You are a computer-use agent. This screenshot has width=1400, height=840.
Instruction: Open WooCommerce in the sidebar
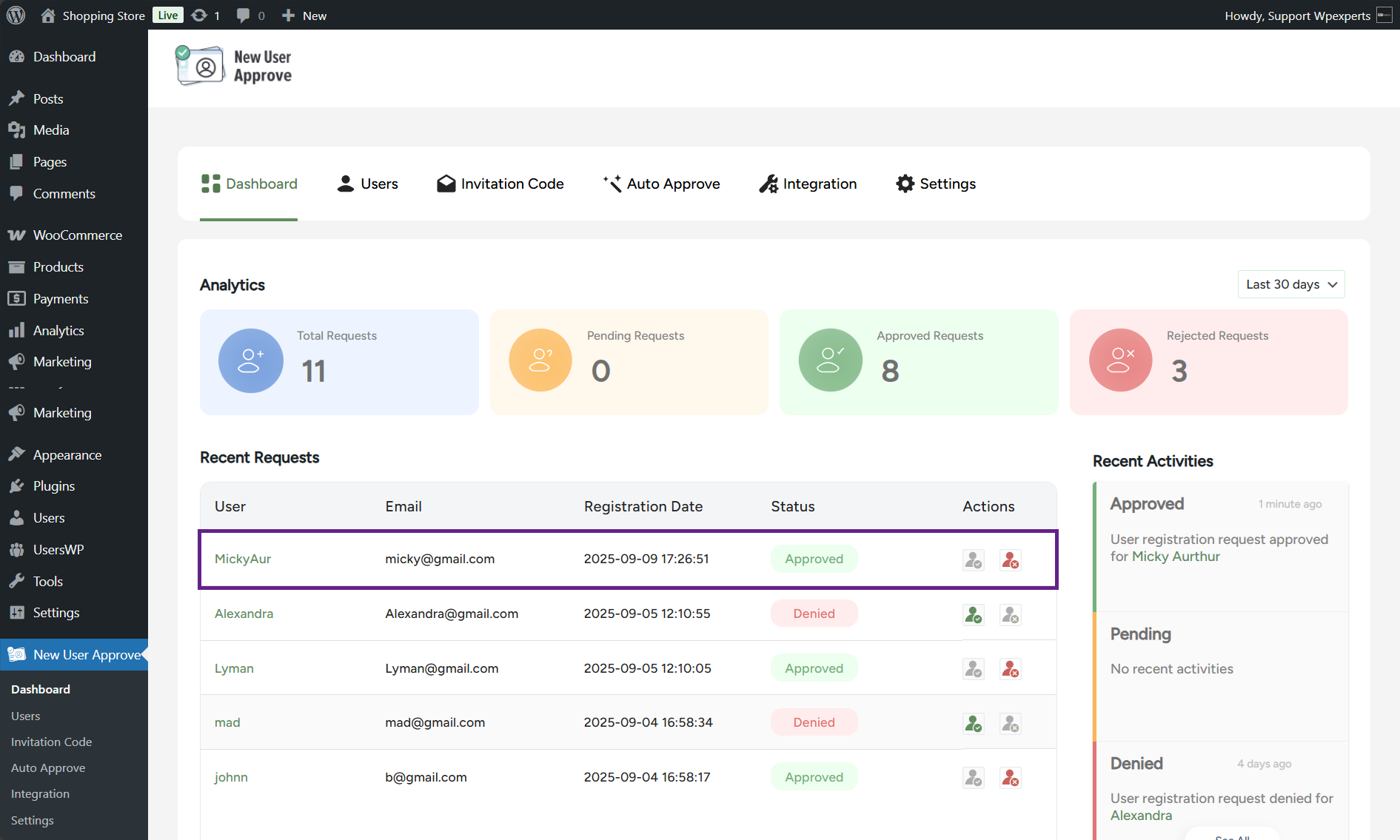[x=77, y=235]
